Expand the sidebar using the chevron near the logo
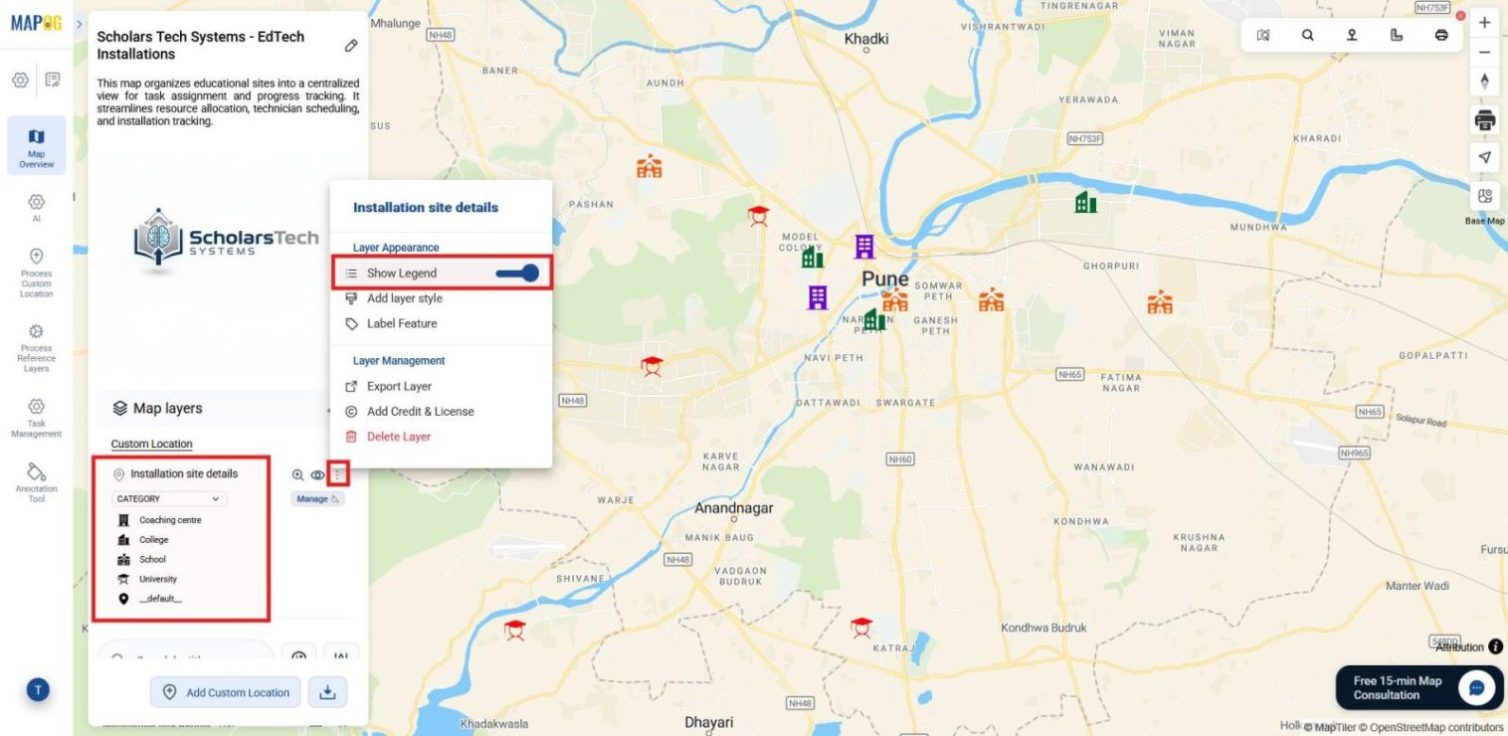The width and height of the screenshot is (1508, 736). coord(79,24)
